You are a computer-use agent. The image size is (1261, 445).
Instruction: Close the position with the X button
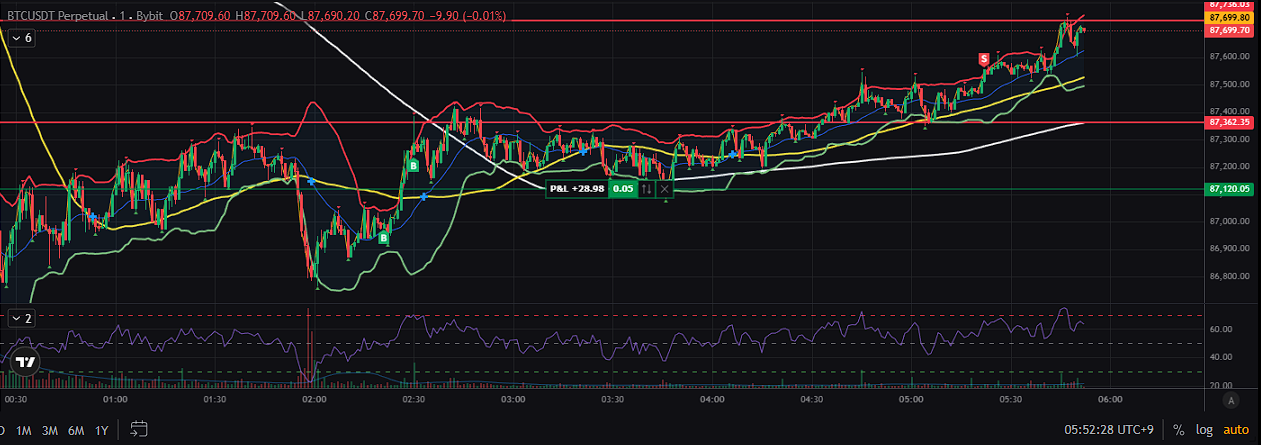tap(665, 188)
